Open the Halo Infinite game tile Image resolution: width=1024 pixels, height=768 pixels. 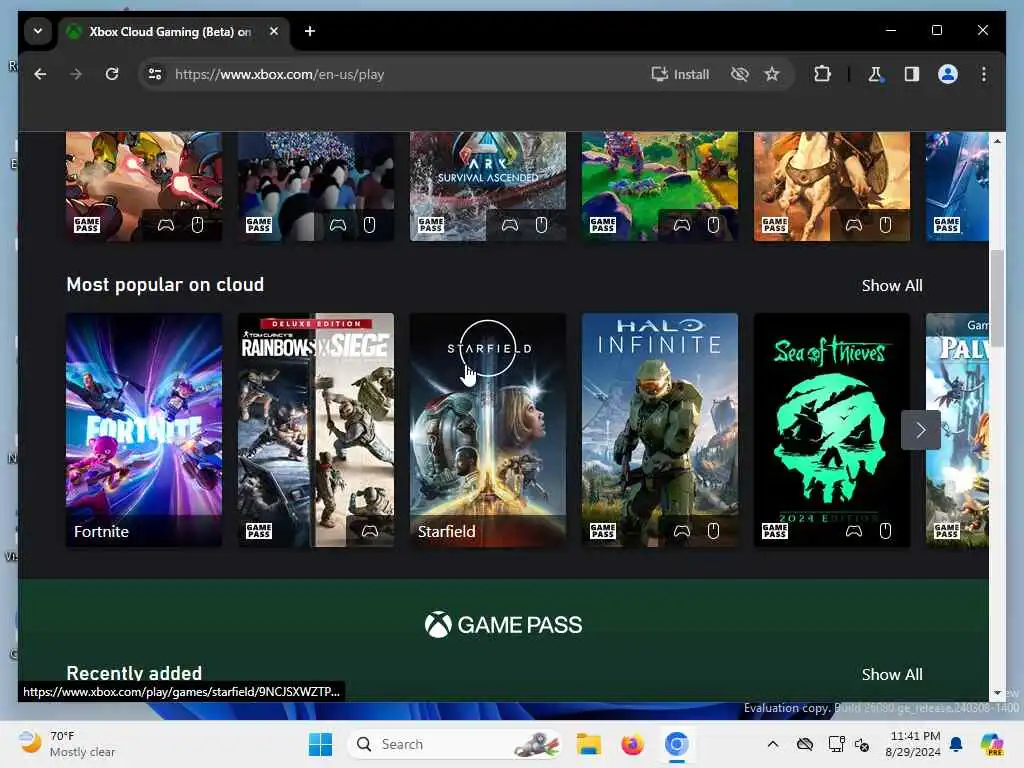pos(660,430)
